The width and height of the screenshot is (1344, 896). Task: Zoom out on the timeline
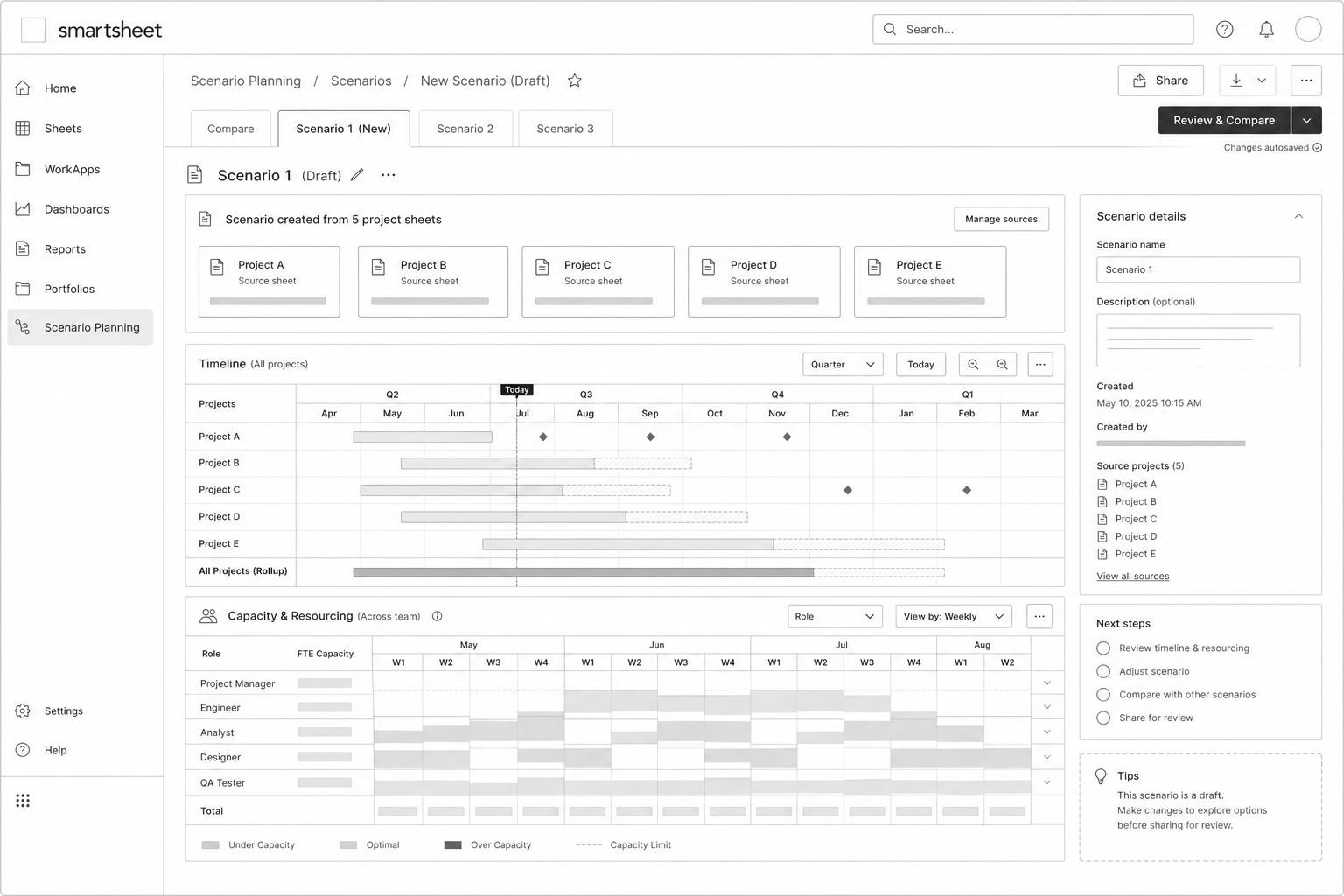[1002, 365]
